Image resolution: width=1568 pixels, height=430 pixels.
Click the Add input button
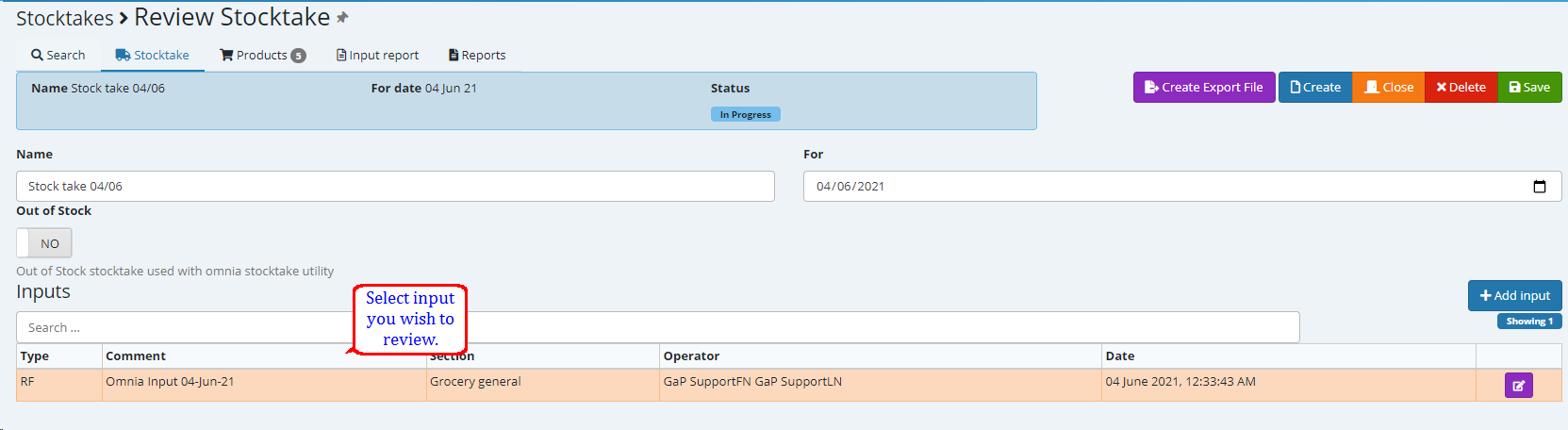(x=1514, y=296)
